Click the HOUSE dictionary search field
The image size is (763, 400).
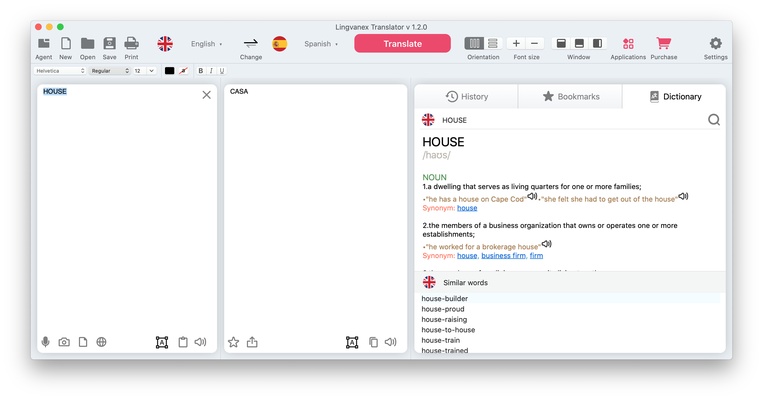[x=572, y=120]
